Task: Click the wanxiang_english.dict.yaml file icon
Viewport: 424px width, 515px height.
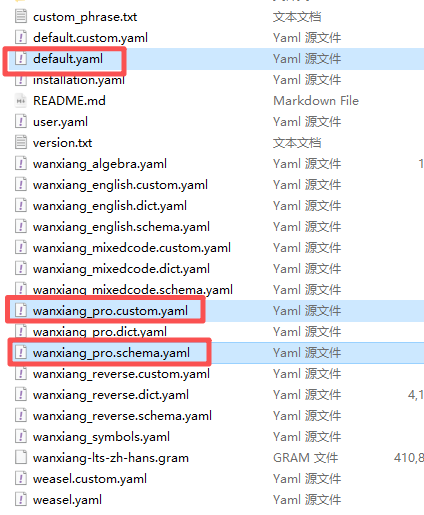Action: click(x=21, y=205)
